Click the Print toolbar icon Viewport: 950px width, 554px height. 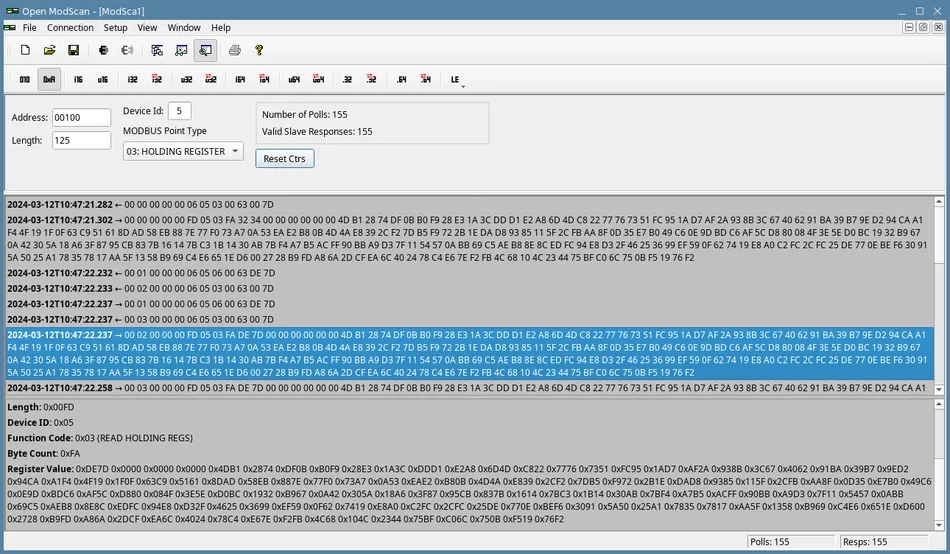pos(235,50)
